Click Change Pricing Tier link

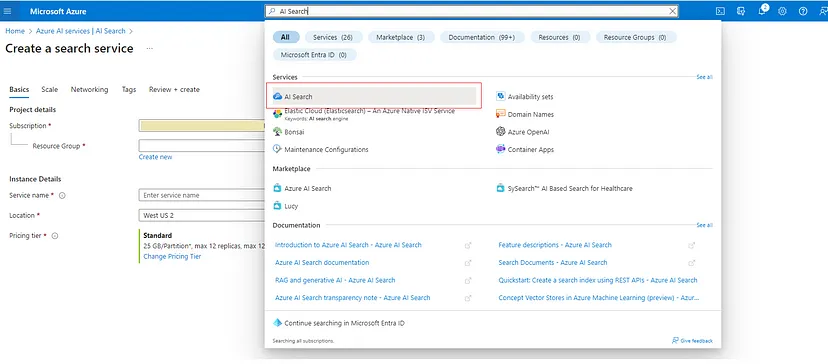pos(172,256)
